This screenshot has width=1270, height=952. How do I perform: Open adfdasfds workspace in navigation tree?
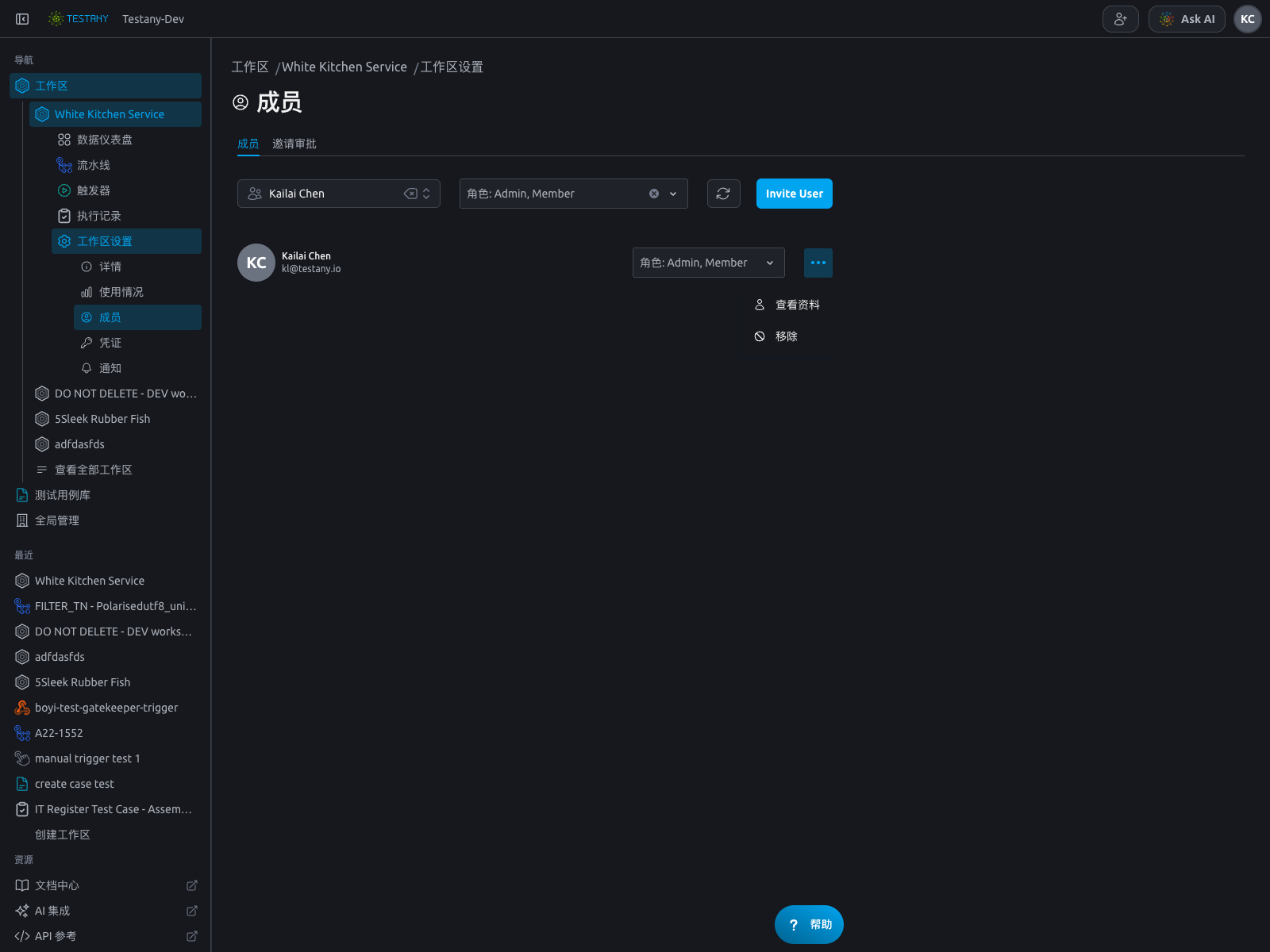(115, 444)
